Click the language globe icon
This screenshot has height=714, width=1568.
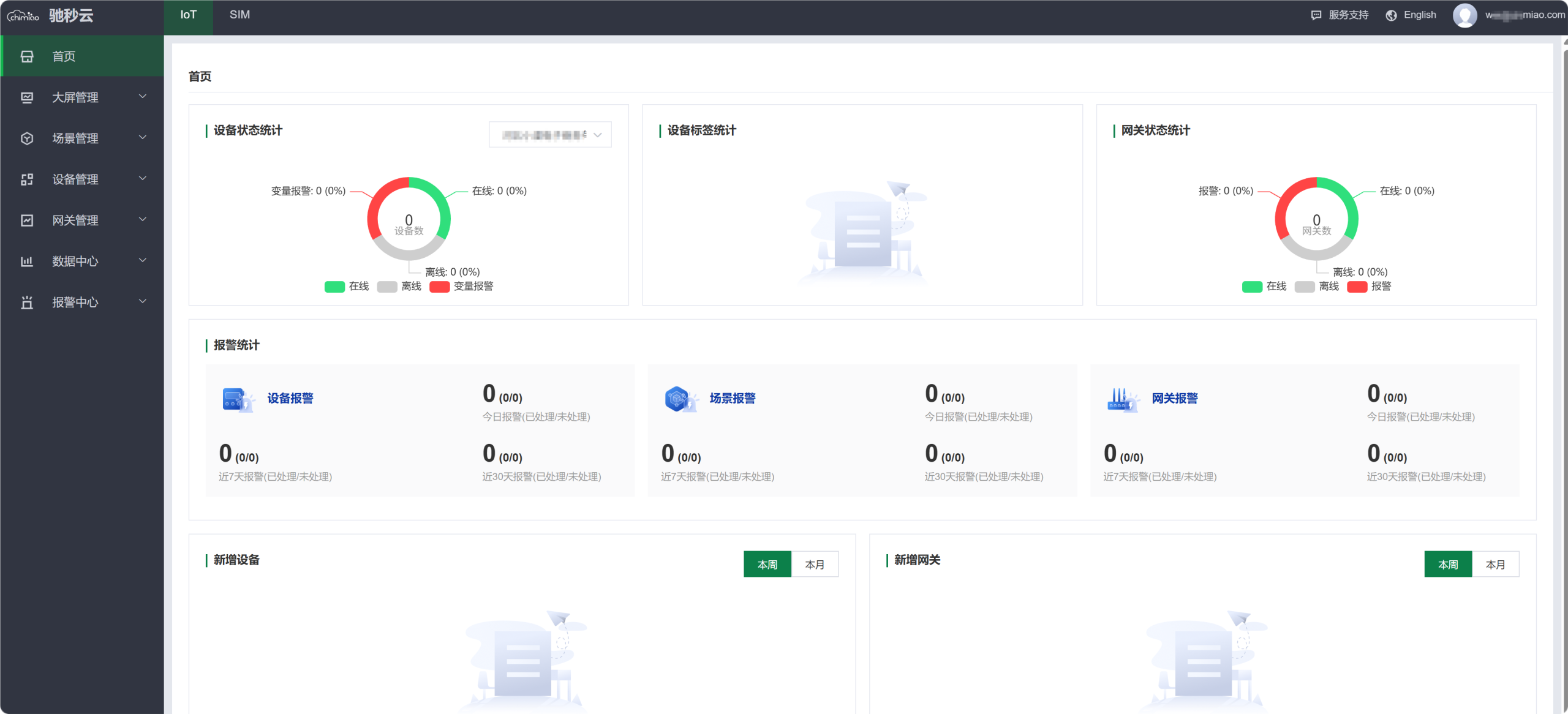tap(1392, 15)
